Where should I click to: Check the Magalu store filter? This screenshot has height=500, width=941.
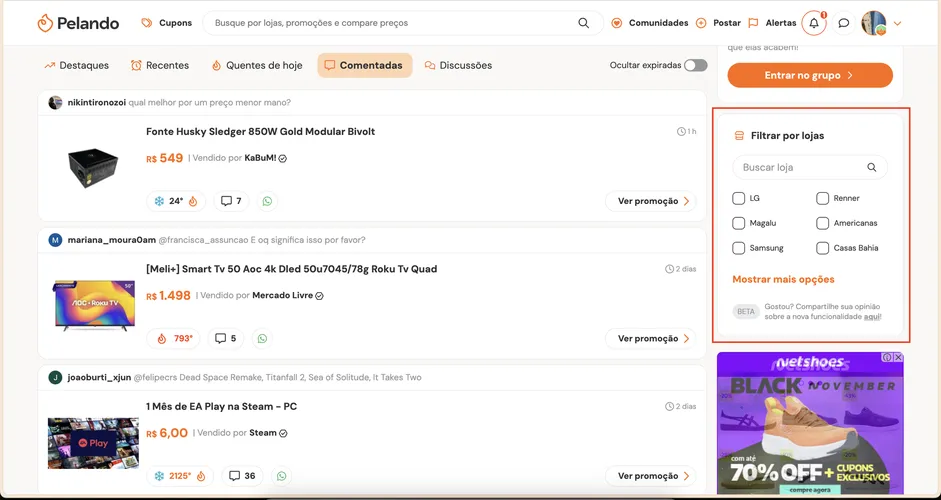click(x=738, y=223)
